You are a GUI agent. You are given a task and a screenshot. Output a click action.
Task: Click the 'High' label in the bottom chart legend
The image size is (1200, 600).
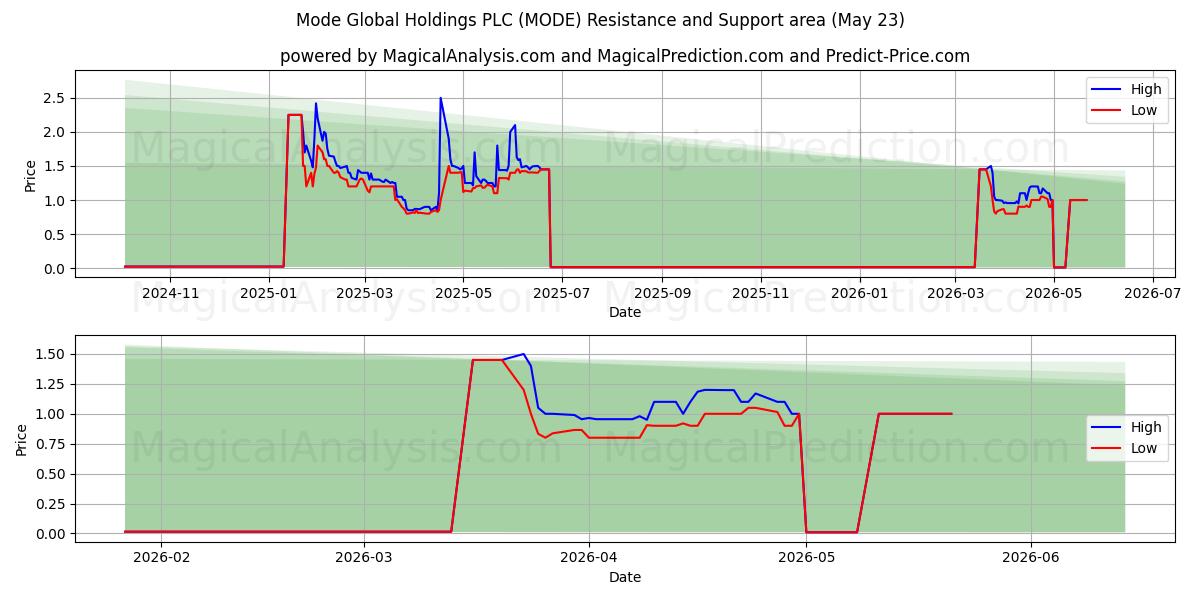(x=1146, y=427)
